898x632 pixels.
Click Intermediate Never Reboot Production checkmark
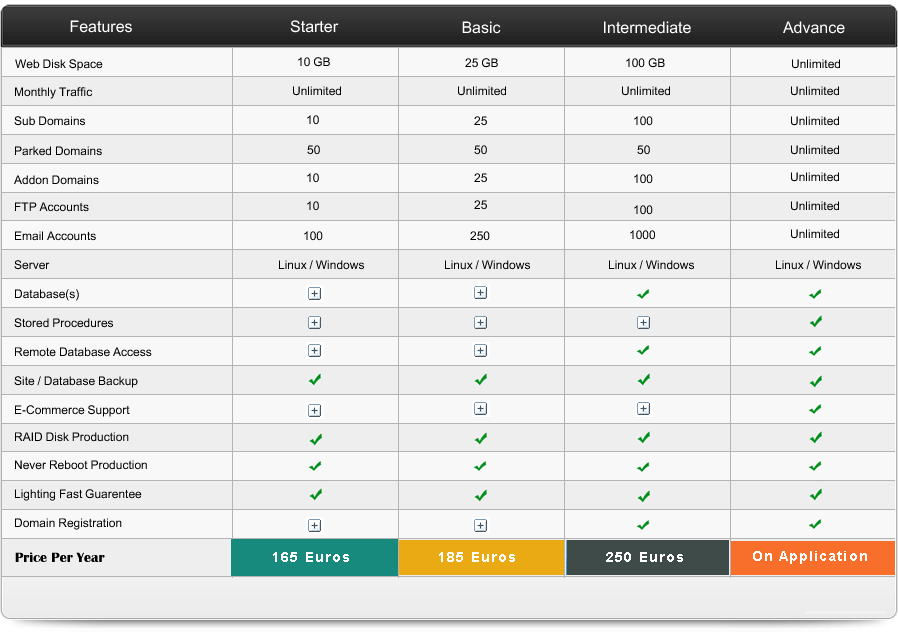643,467
